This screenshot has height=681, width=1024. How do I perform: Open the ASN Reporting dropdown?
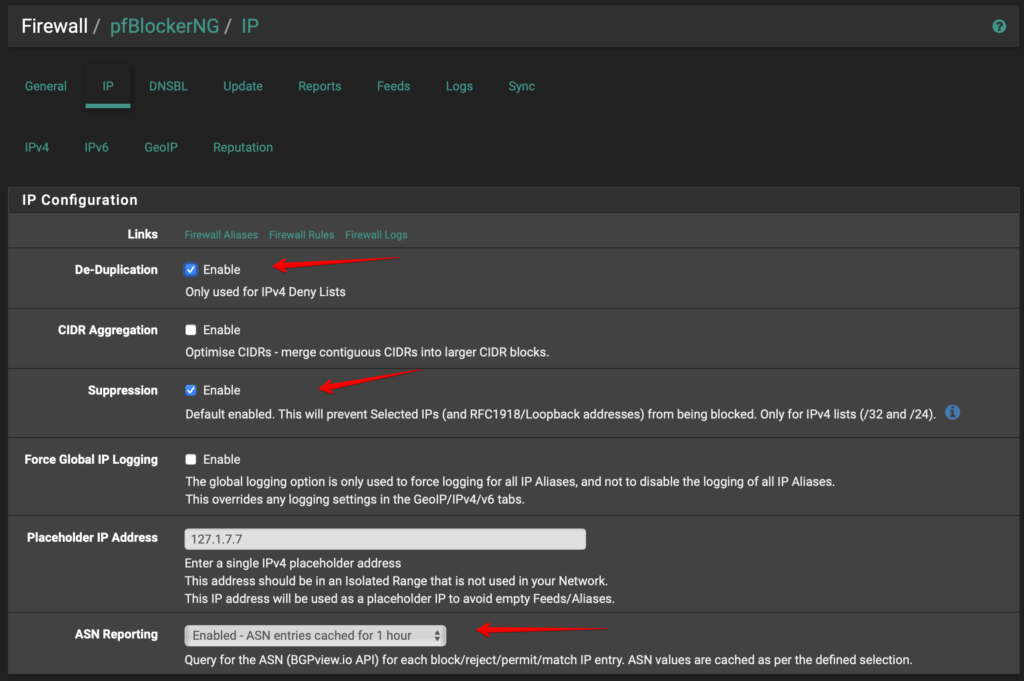tap(315, 635)
